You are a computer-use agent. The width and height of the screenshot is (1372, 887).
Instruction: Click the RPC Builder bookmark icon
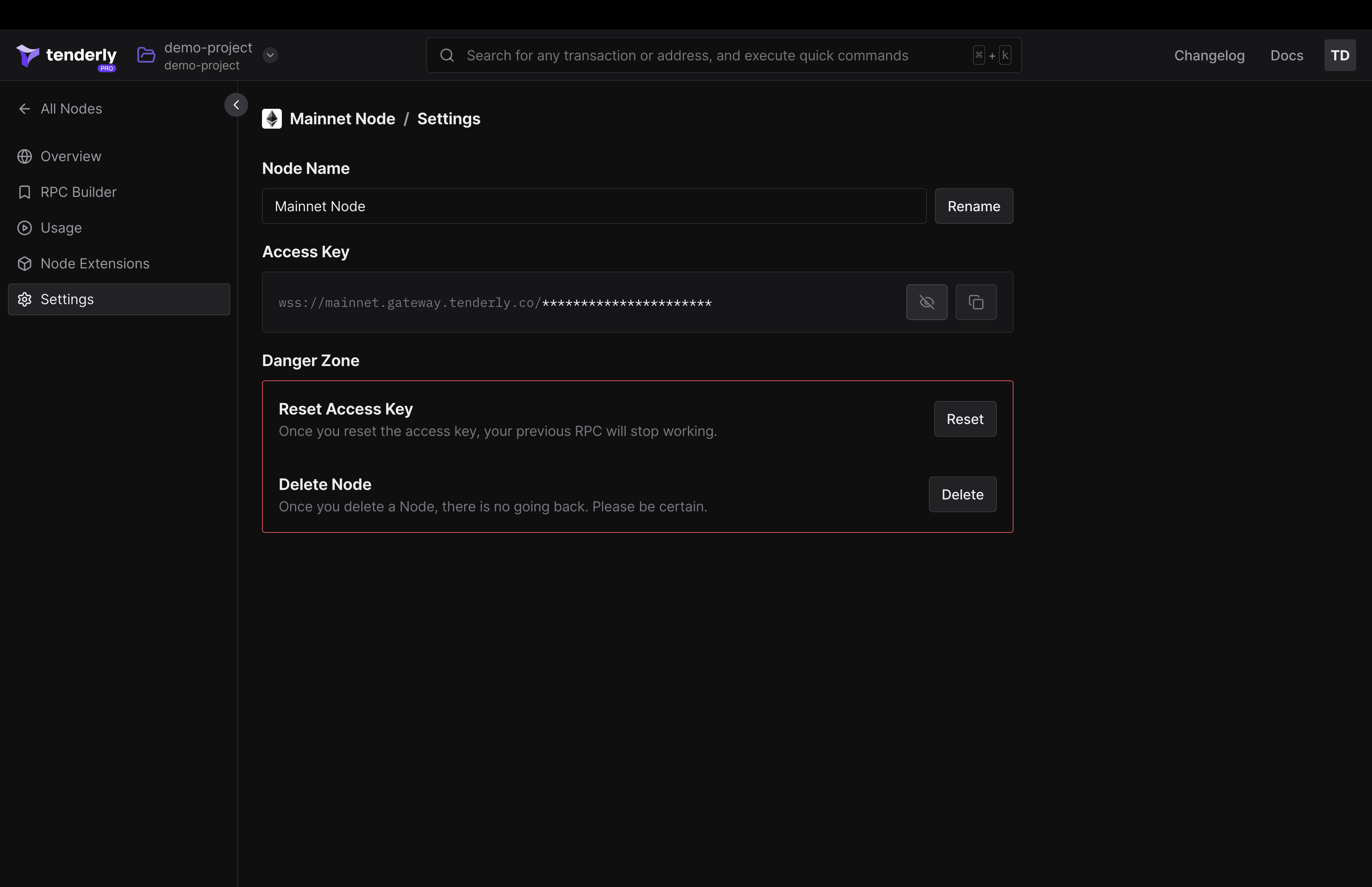[24, 193]
